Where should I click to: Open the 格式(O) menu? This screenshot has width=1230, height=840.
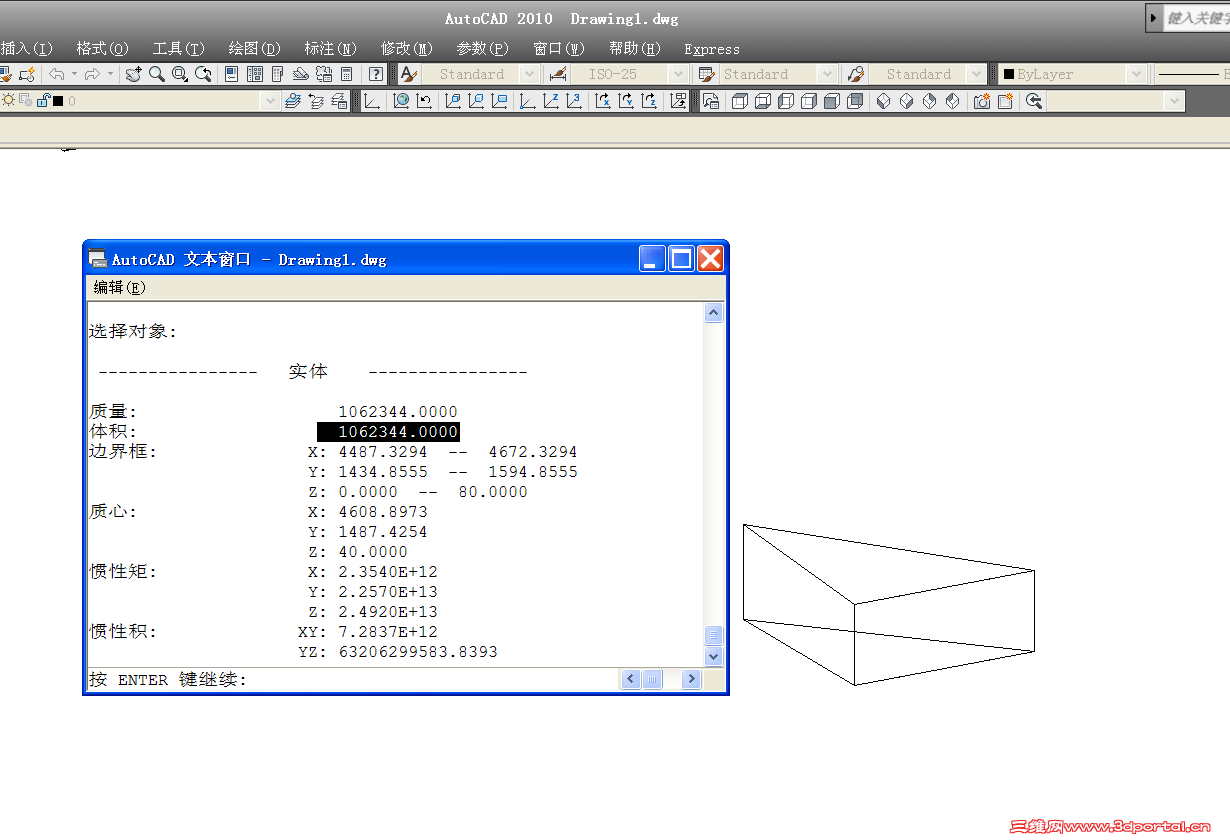[x=102, y=48]
